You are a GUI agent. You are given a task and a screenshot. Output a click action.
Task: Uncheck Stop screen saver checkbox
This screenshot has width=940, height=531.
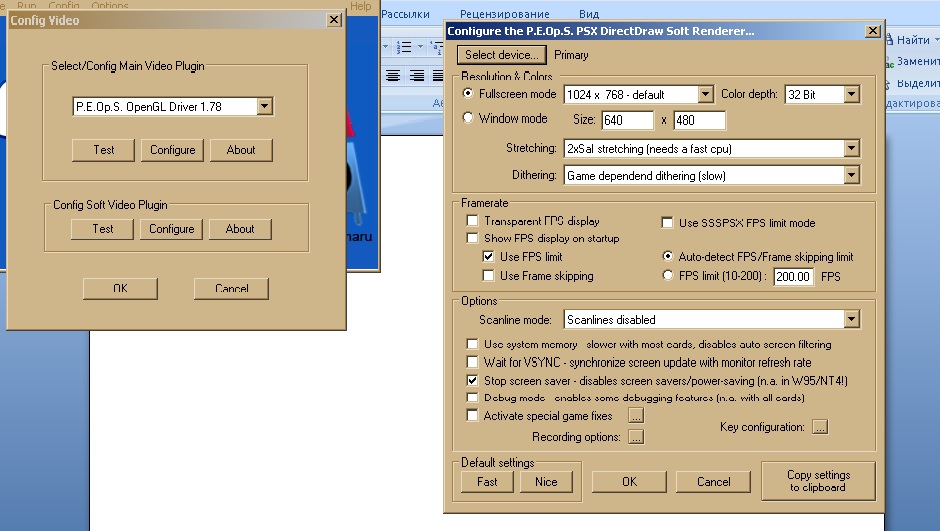click(472, 381)
